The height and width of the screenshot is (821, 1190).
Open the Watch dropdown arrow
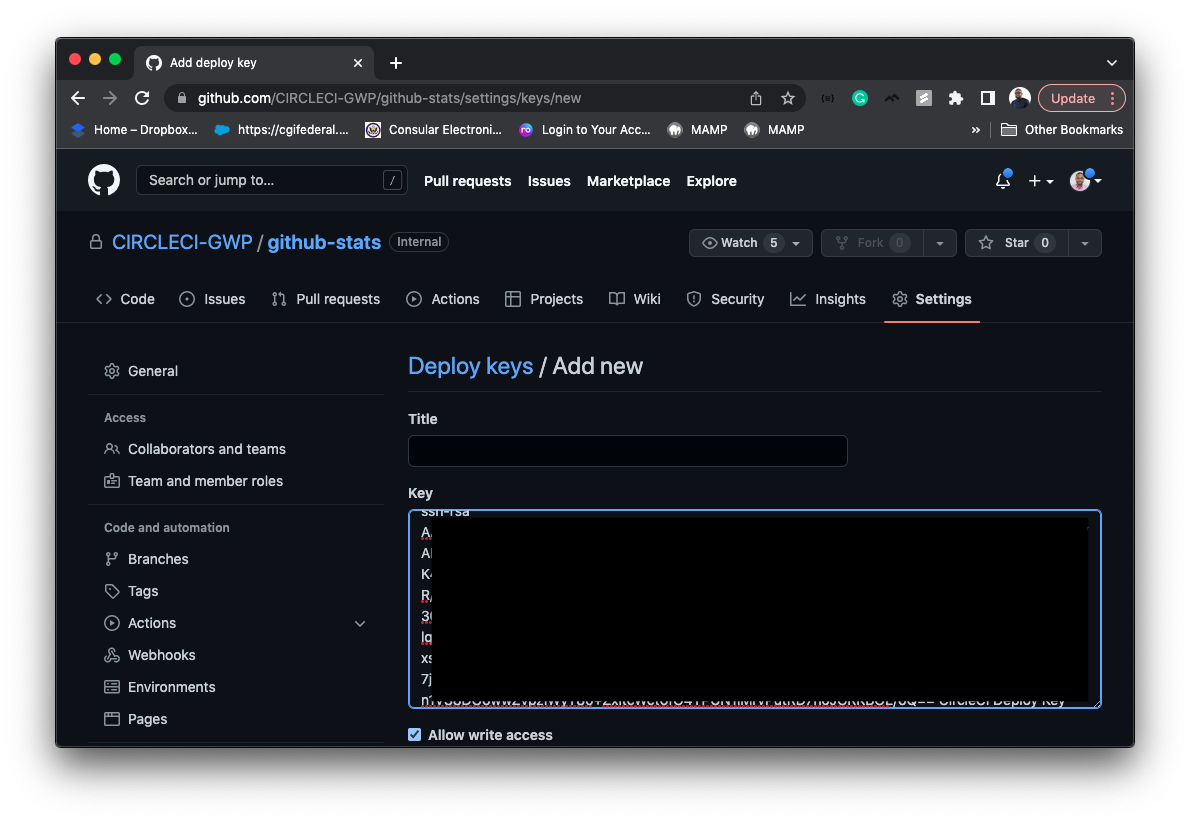795,242
